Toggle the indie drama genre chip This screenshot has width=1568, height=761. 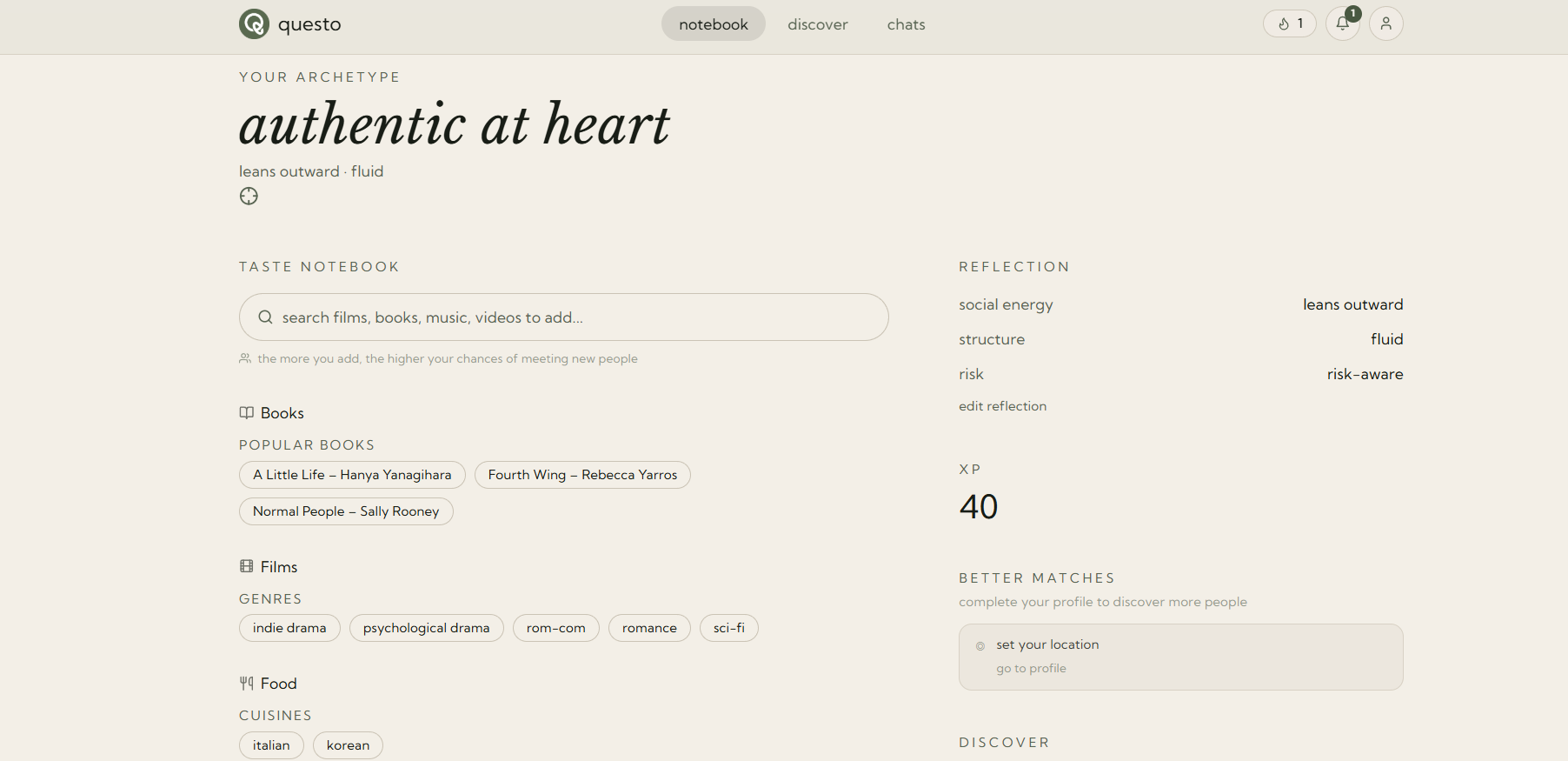[x=289, y=628]
